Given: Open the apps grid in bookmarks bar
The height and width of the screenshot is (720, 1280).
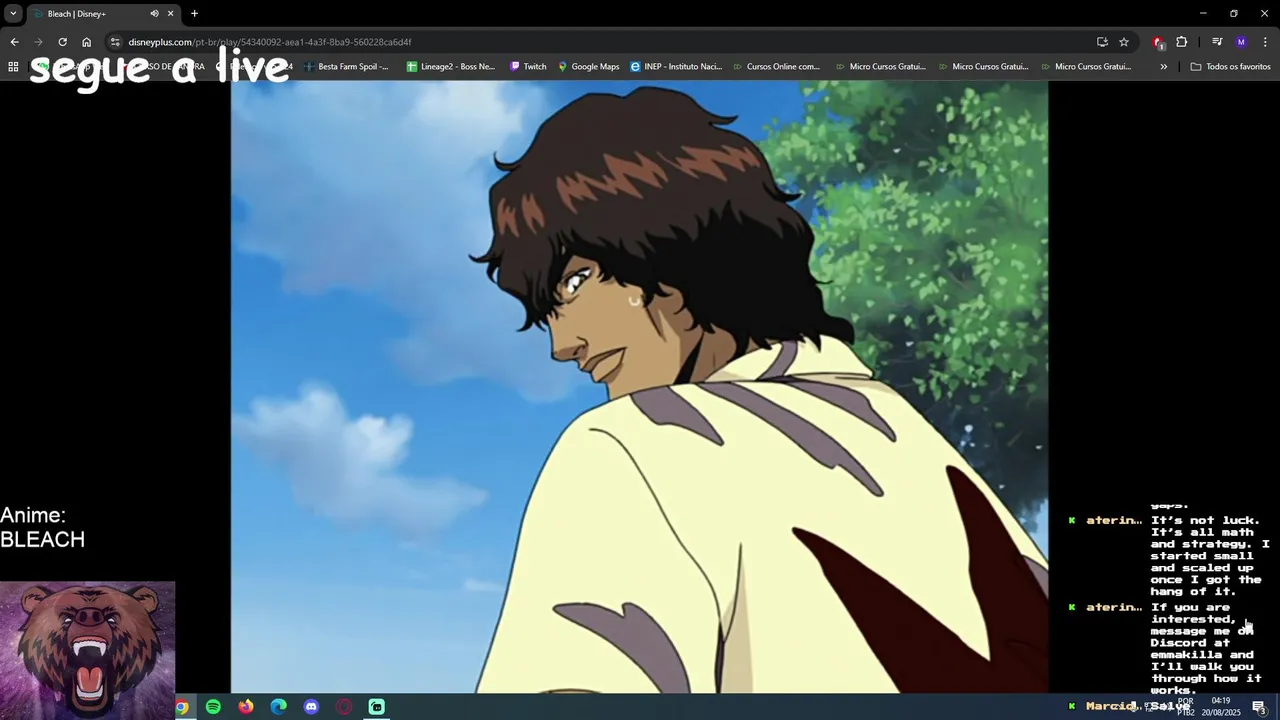Looking at the screenshot, I should coord(13,66).
